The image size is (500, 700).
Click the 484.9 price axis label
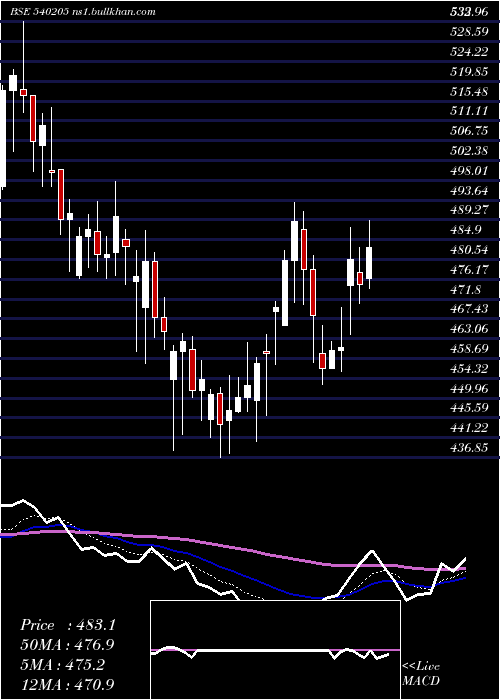(x=465, y=230)
